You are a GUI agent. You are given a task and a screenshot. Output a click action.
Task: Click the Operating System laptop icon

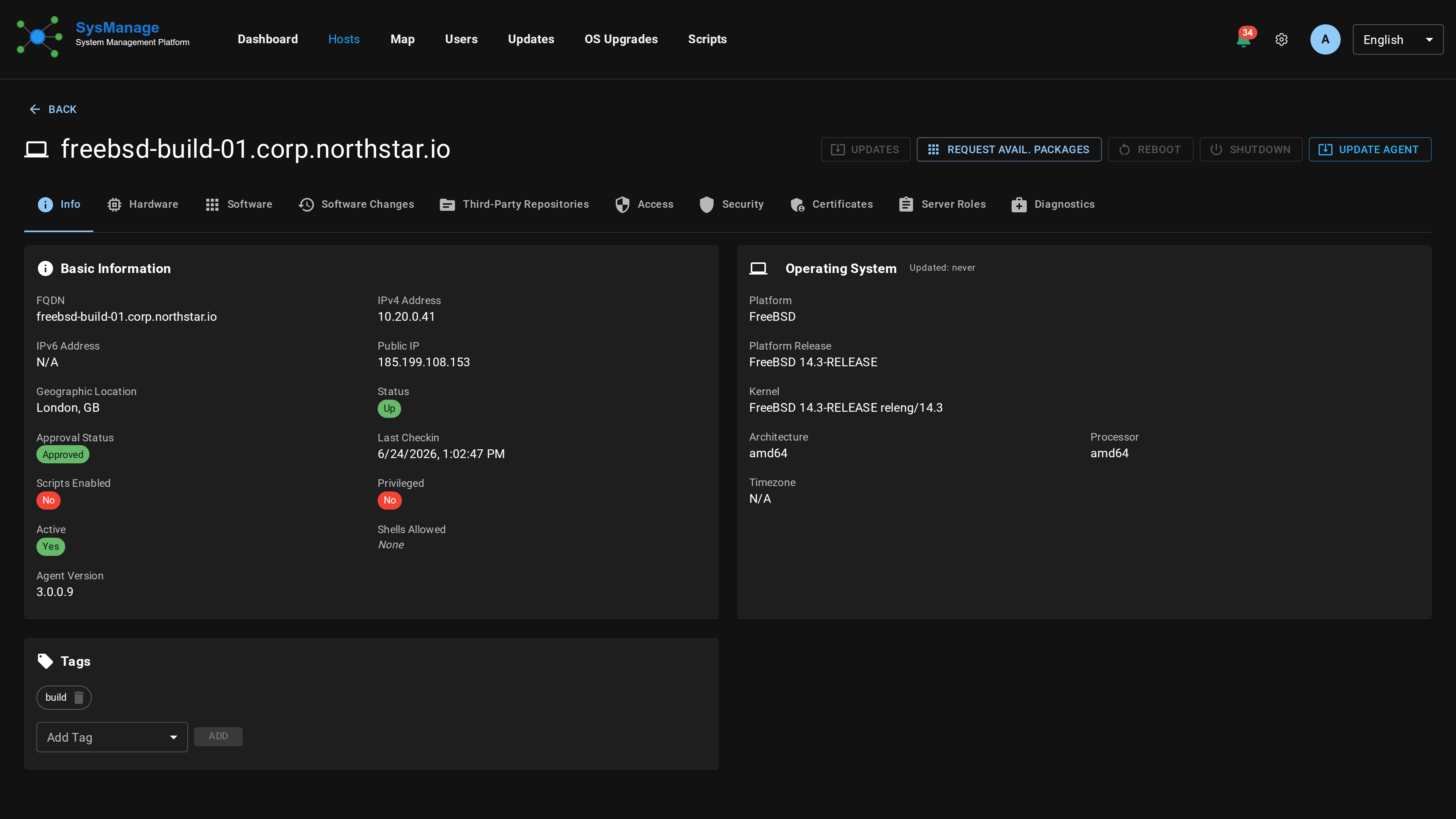coord(758,268)
